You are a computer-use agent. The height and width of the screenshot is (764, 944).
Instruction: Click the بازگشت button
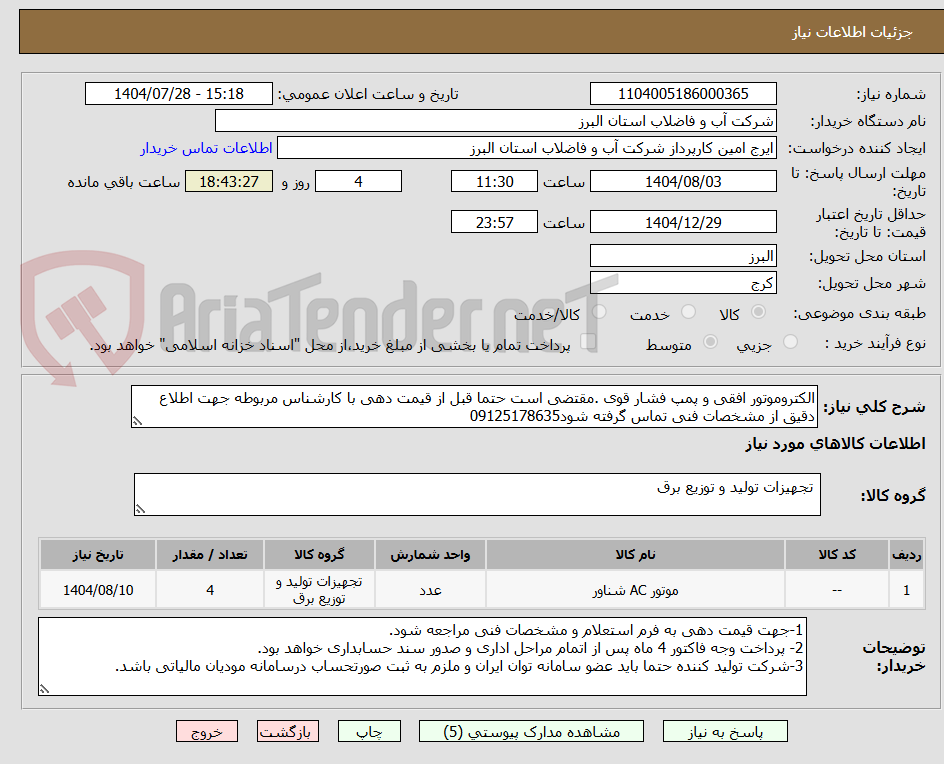(287, 731)
